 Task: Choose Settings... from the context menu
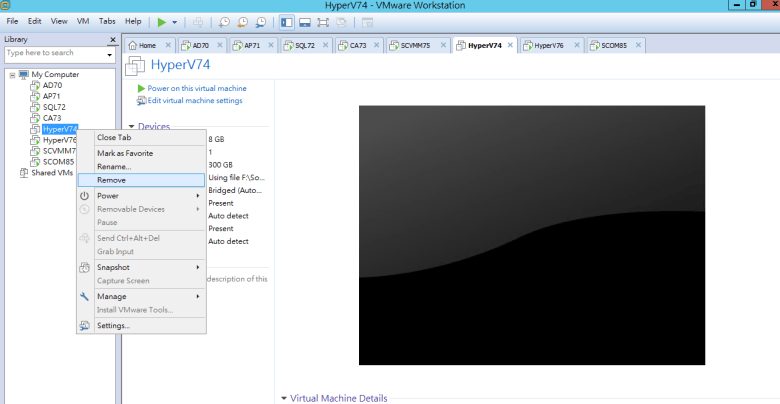(x=113, y=325)
